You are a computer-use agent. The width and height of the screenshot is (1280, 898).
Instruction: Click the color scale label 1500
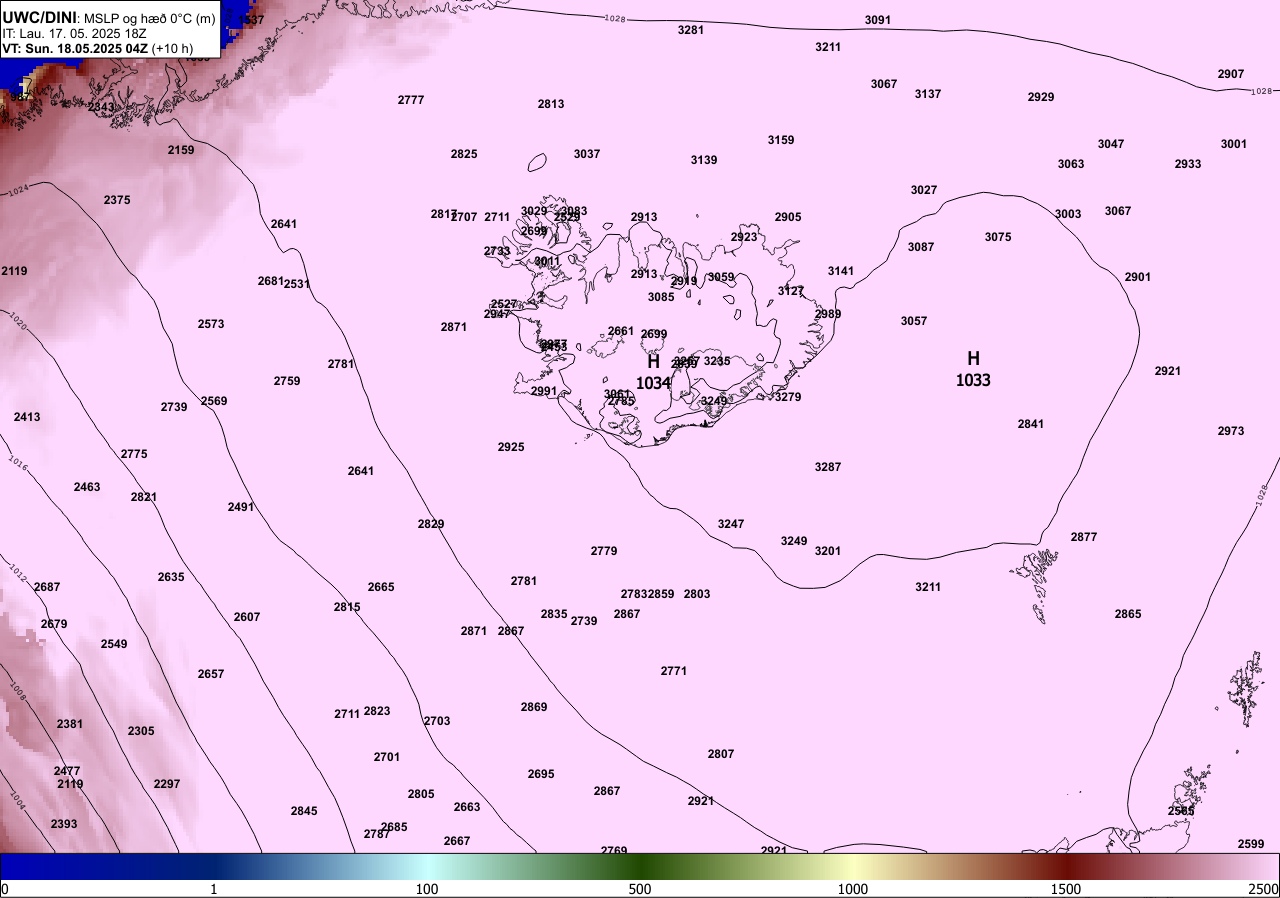point(1066,889)
